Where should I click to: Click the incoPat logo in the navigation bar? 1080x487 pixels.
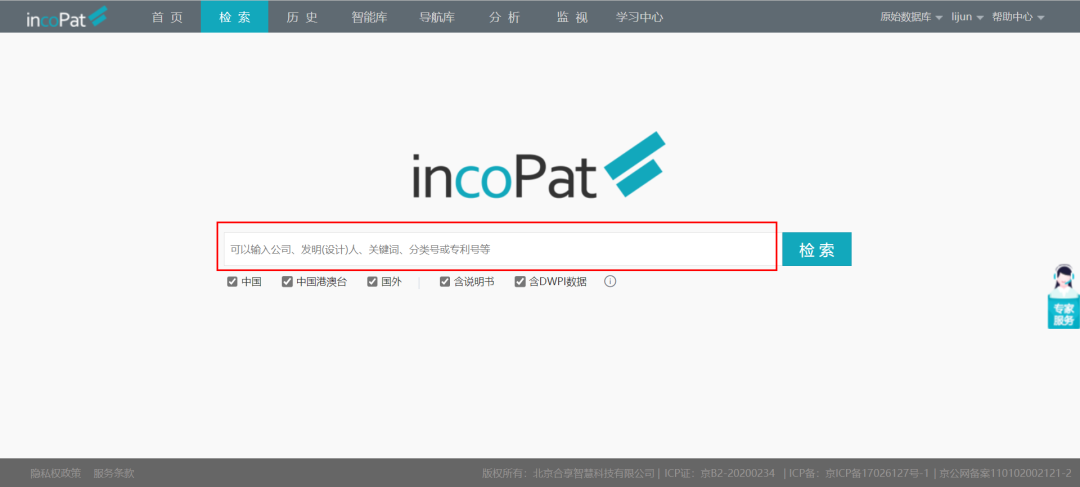point(69,17)
